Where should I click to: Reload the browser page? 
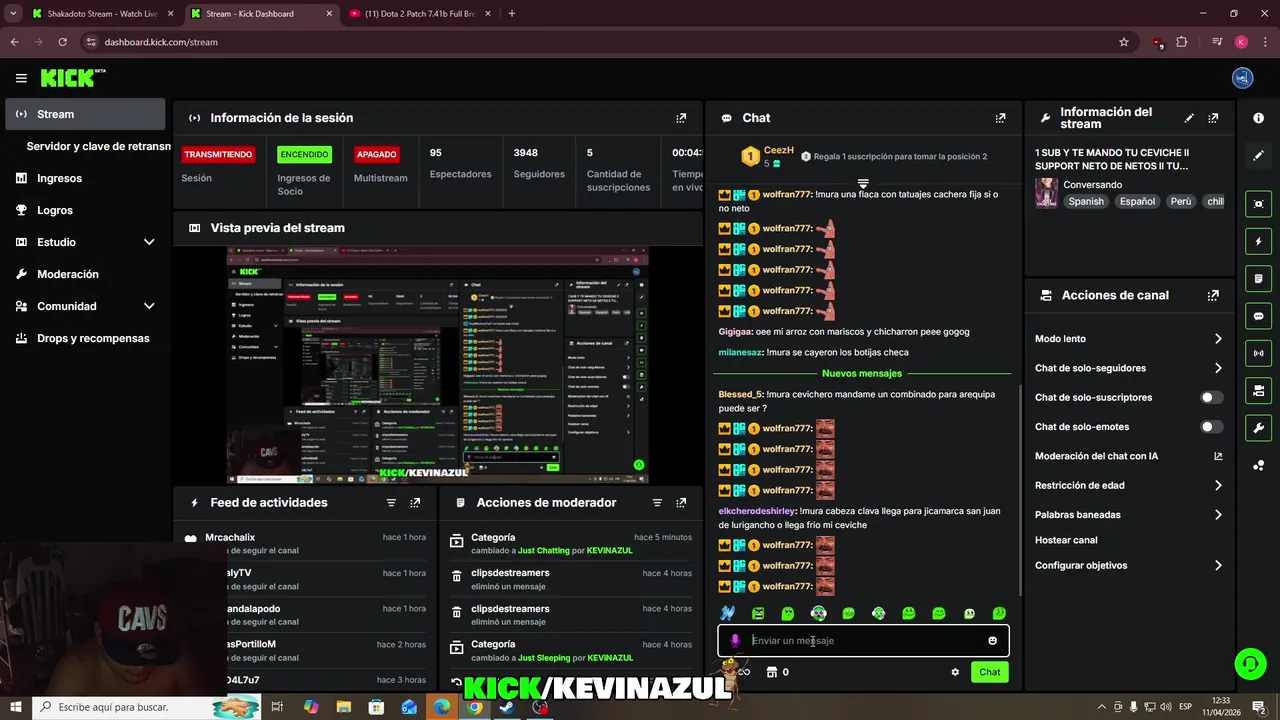tap(62, 42)
